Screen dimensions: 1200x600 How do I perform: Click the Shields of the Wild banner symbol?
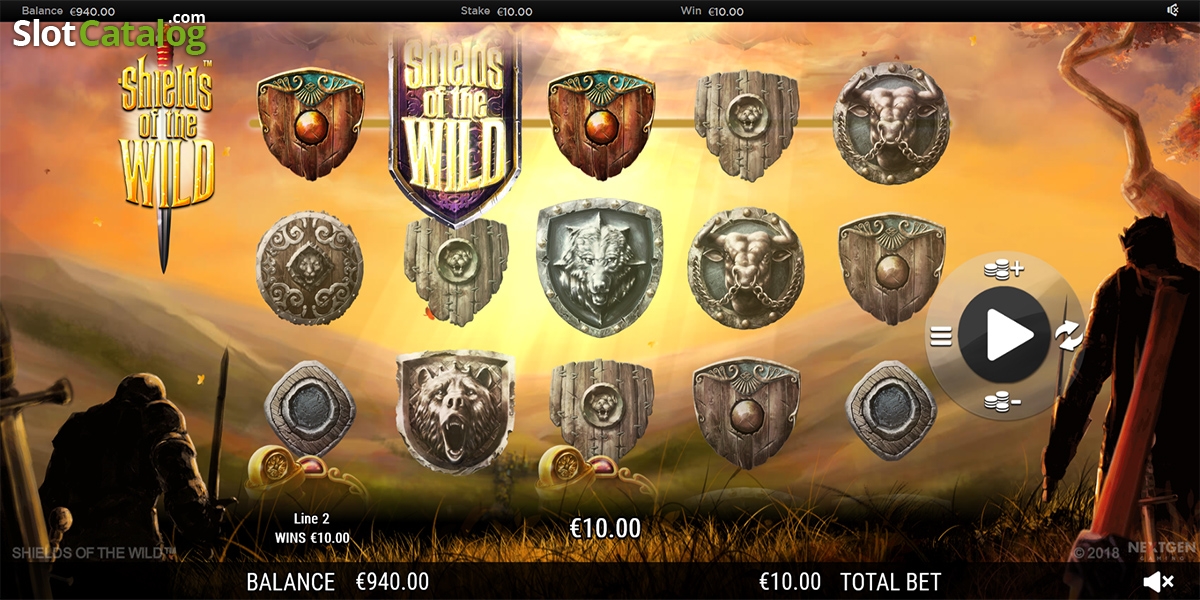click(x=455, y=125)
